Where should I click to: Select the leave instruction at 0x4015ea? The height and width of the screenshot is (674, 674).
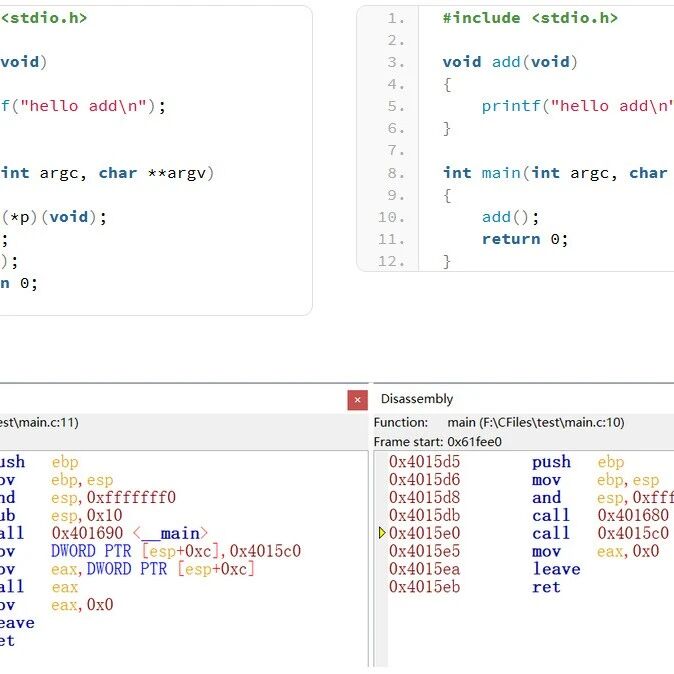(555, 569)
